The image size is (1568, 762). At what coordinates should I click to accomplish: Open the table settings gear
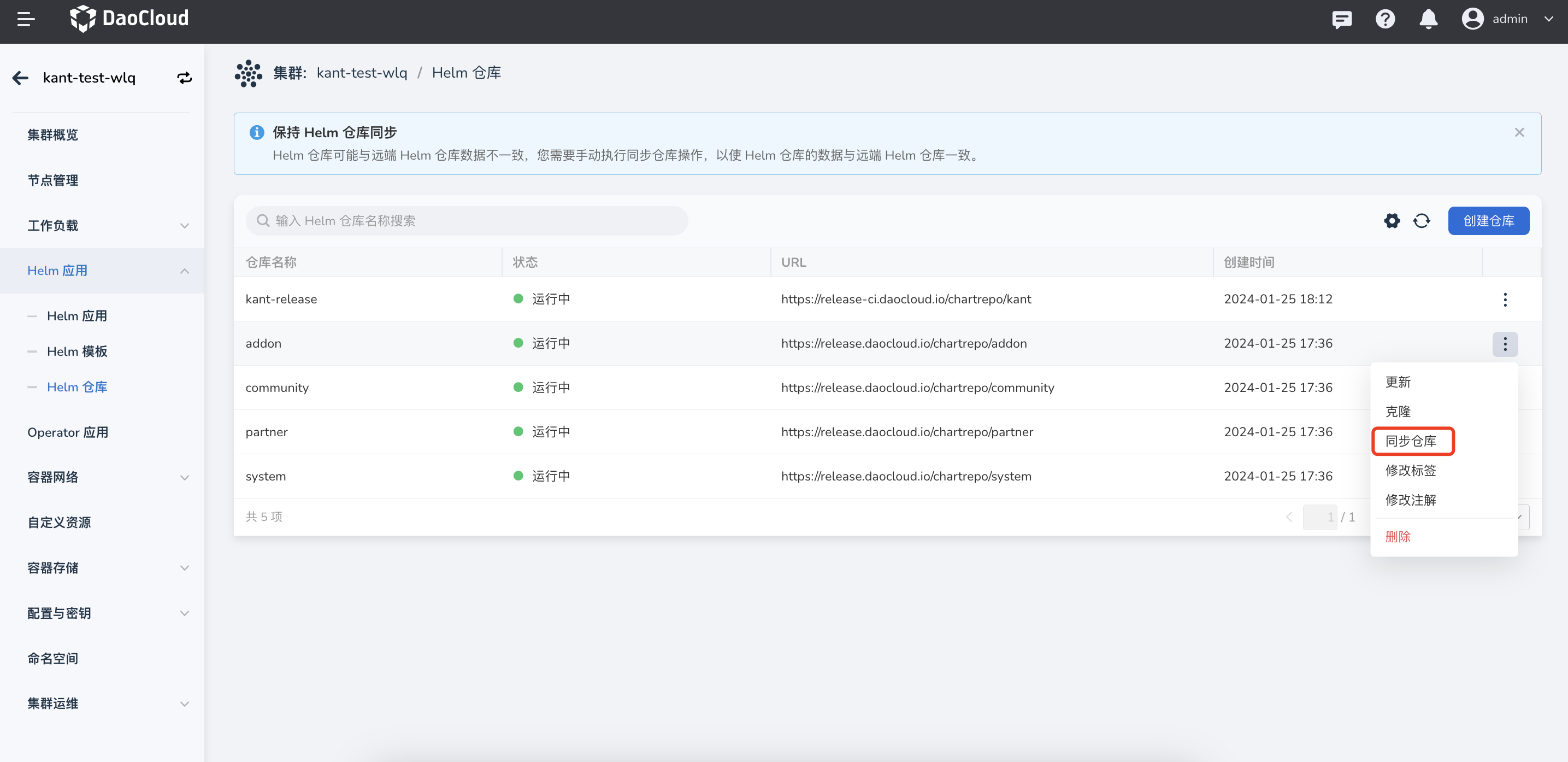coord(1392,220)
